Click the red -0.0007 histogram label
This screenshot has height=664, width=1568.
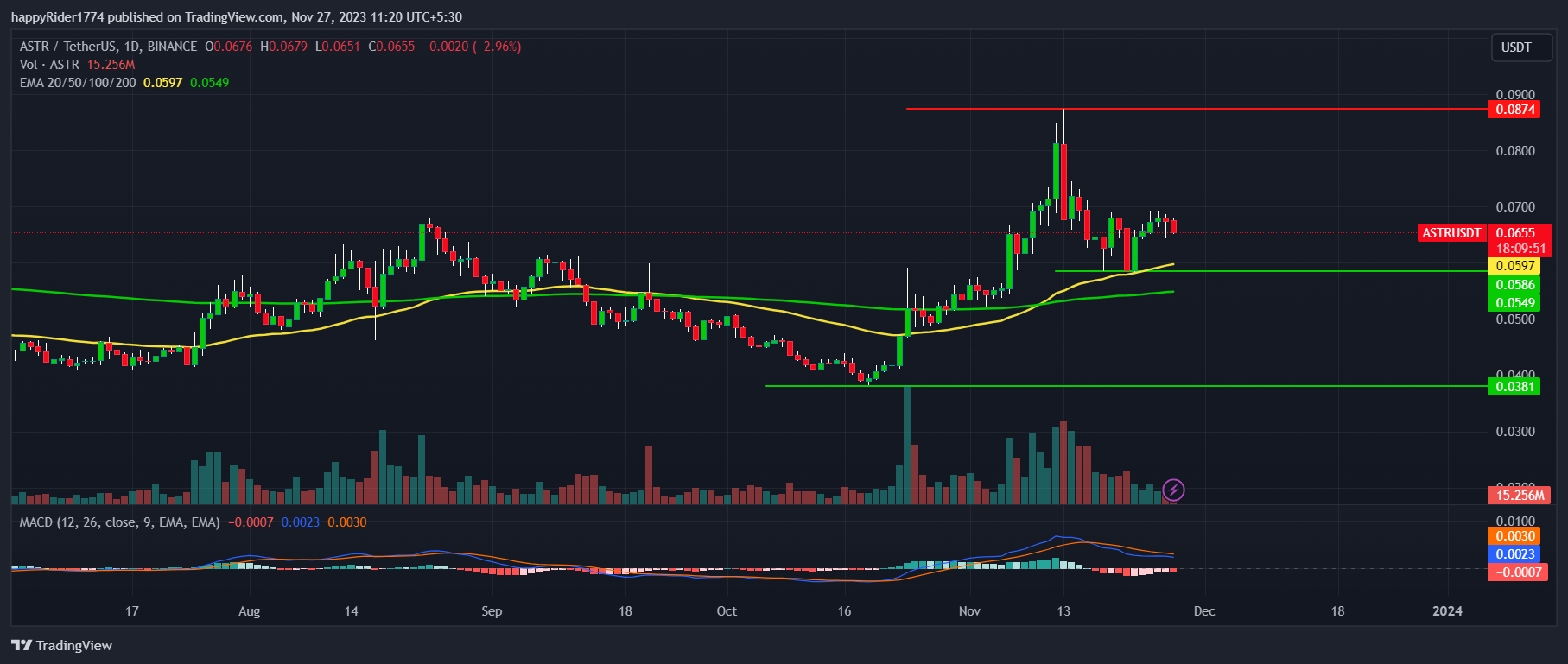pos(1518,572)
